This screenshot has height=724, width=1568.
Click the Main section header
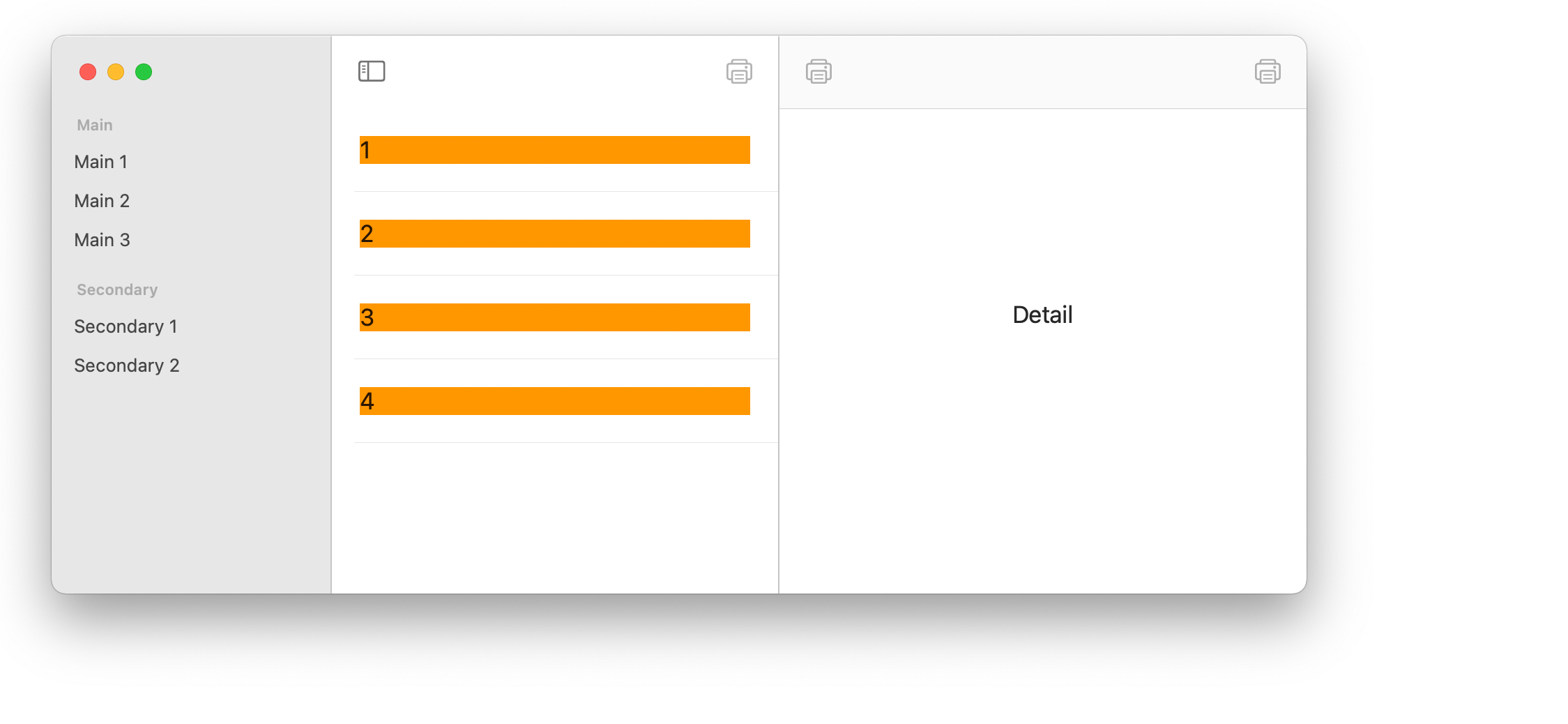pyautogui.click(x=95, y=125)
